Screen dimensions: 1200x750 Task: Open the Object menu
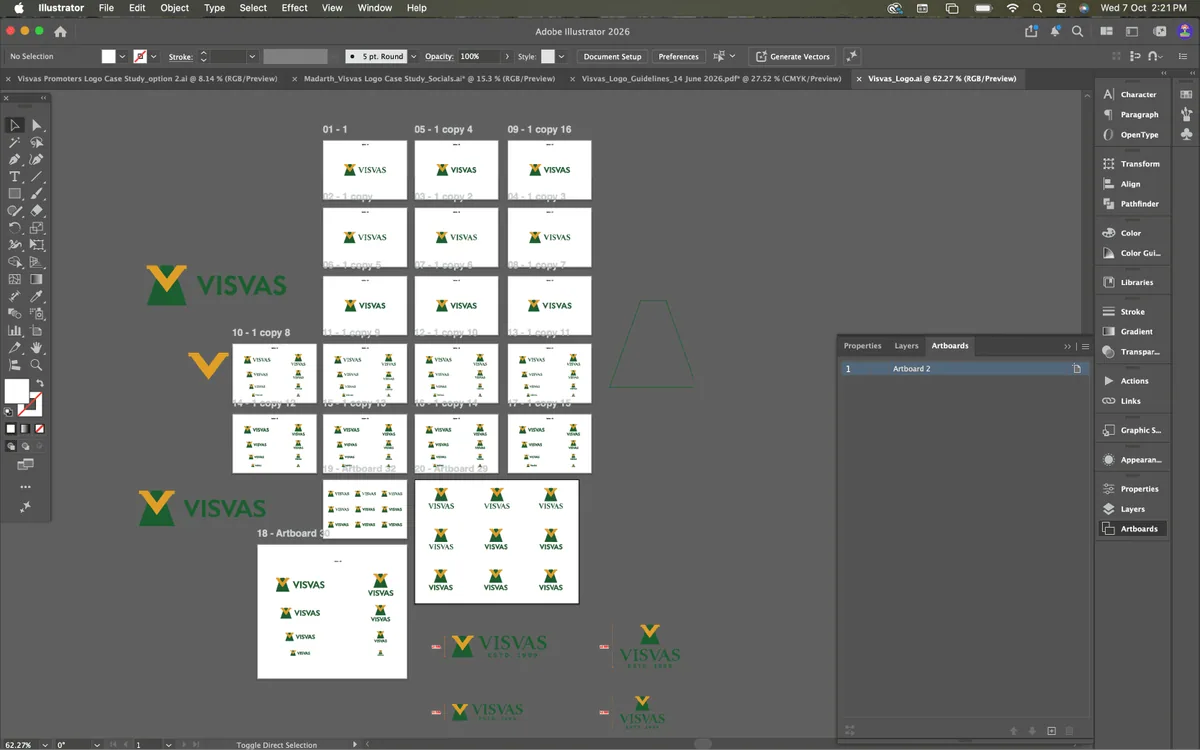(x=175, y=8)
